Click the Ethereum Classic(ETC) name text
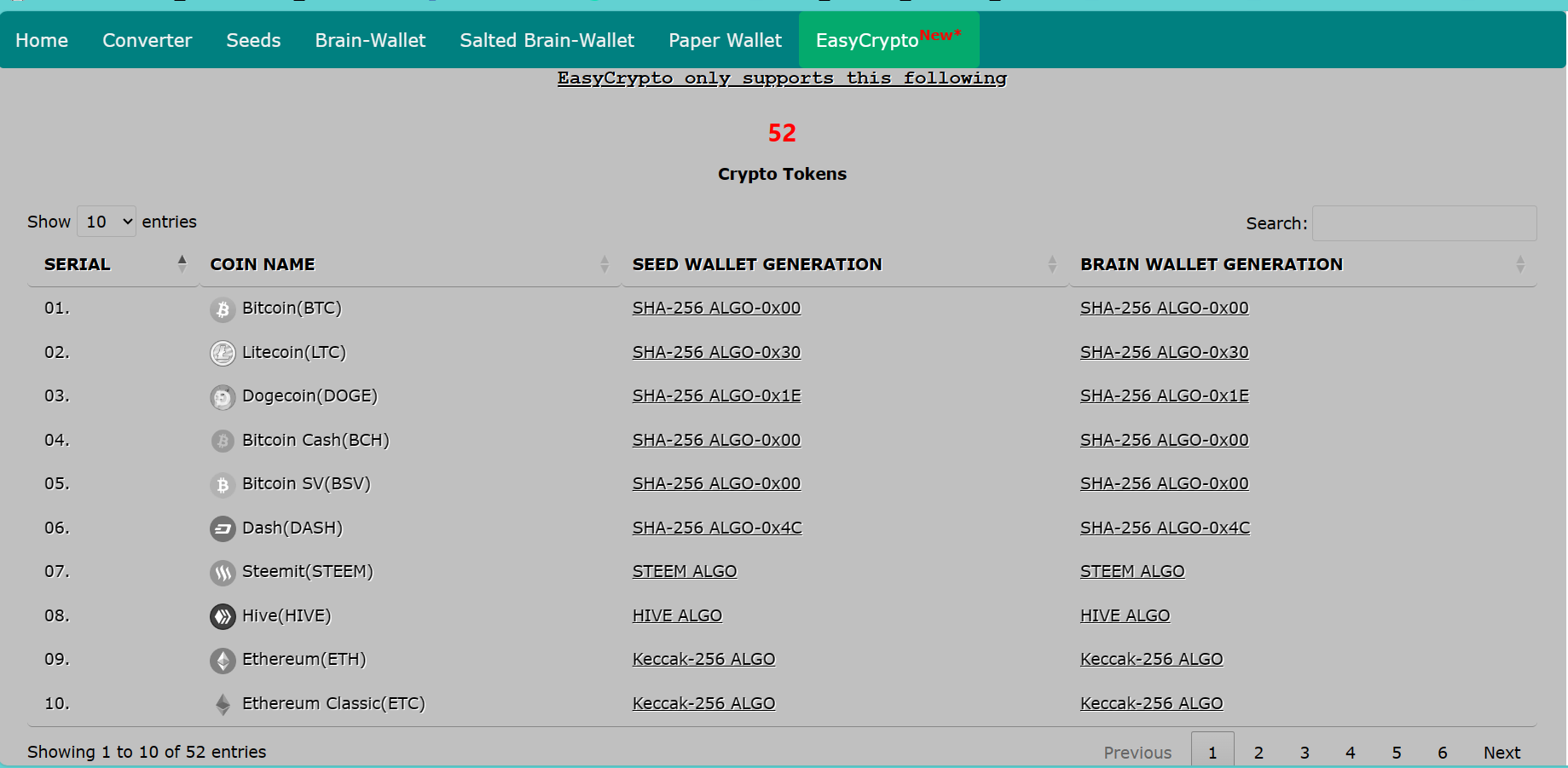The image size is (1568, 768). point(333,703)
